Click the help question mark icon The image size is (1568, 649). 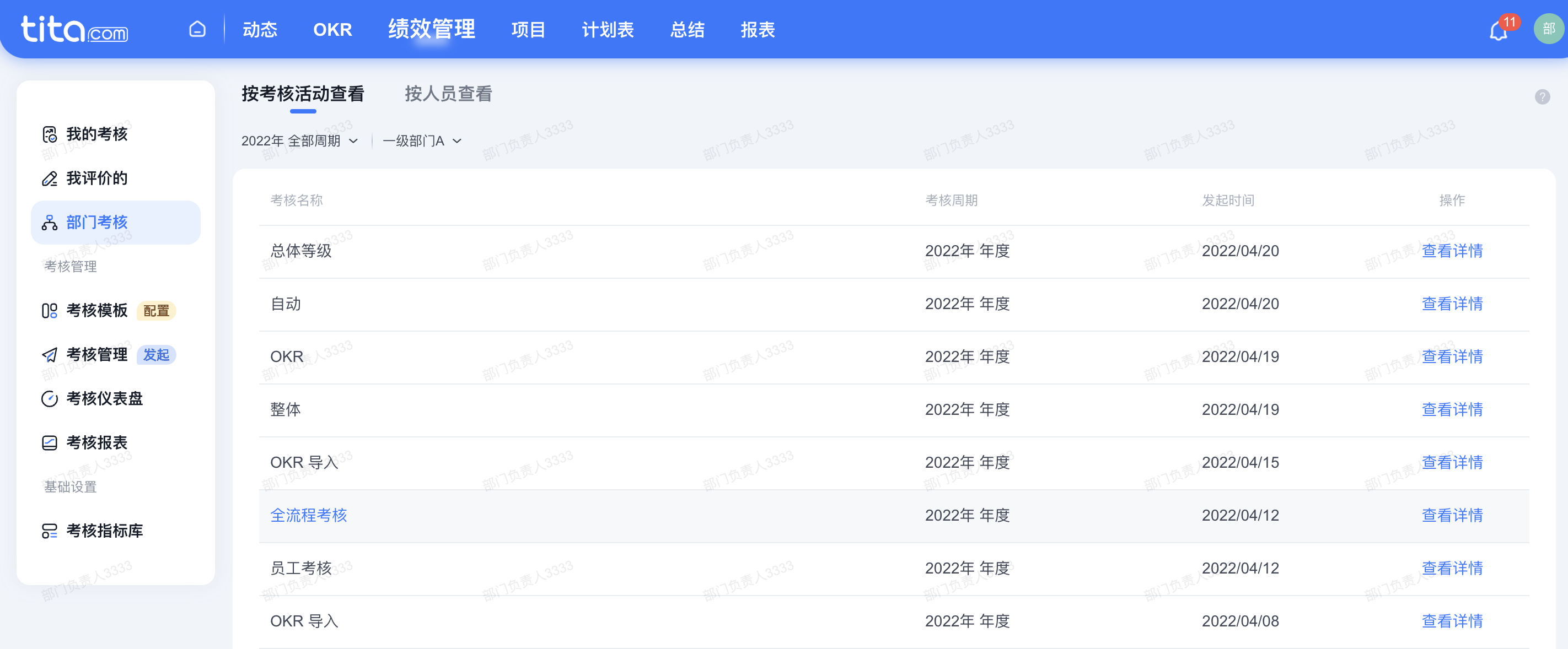(x=1542, y=97)
